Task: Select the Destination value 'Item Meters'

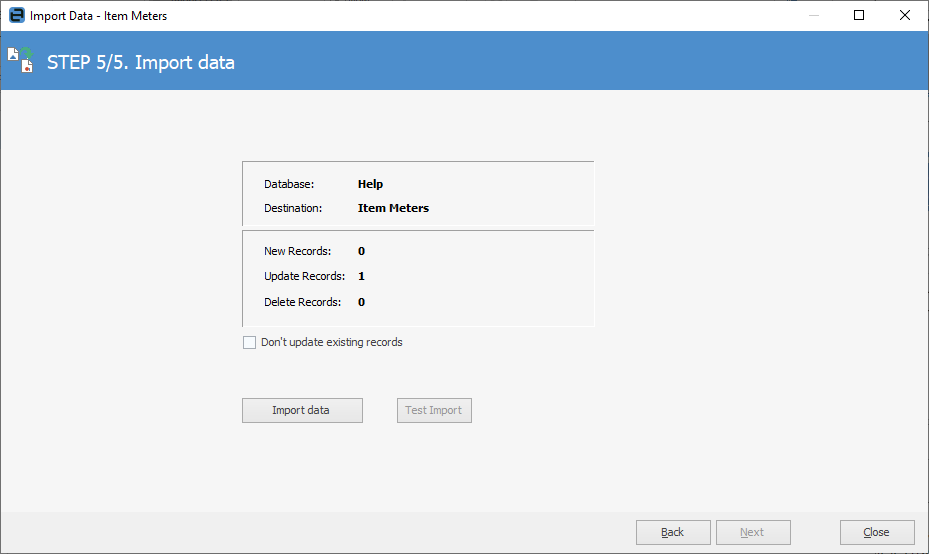Action: 393,209
